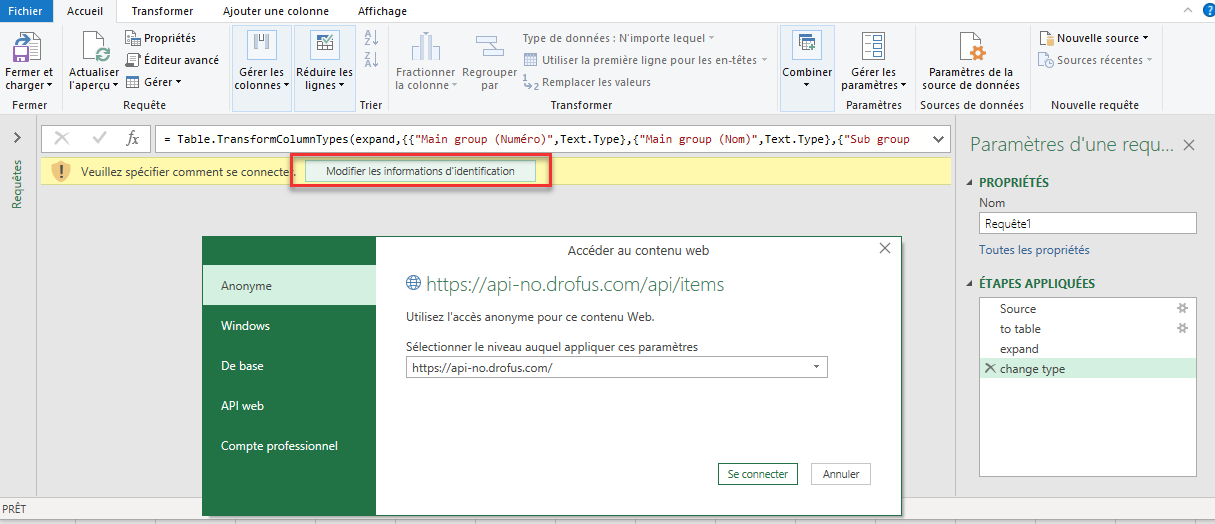Click the Nom field containing Requête1

[1087, 224]
